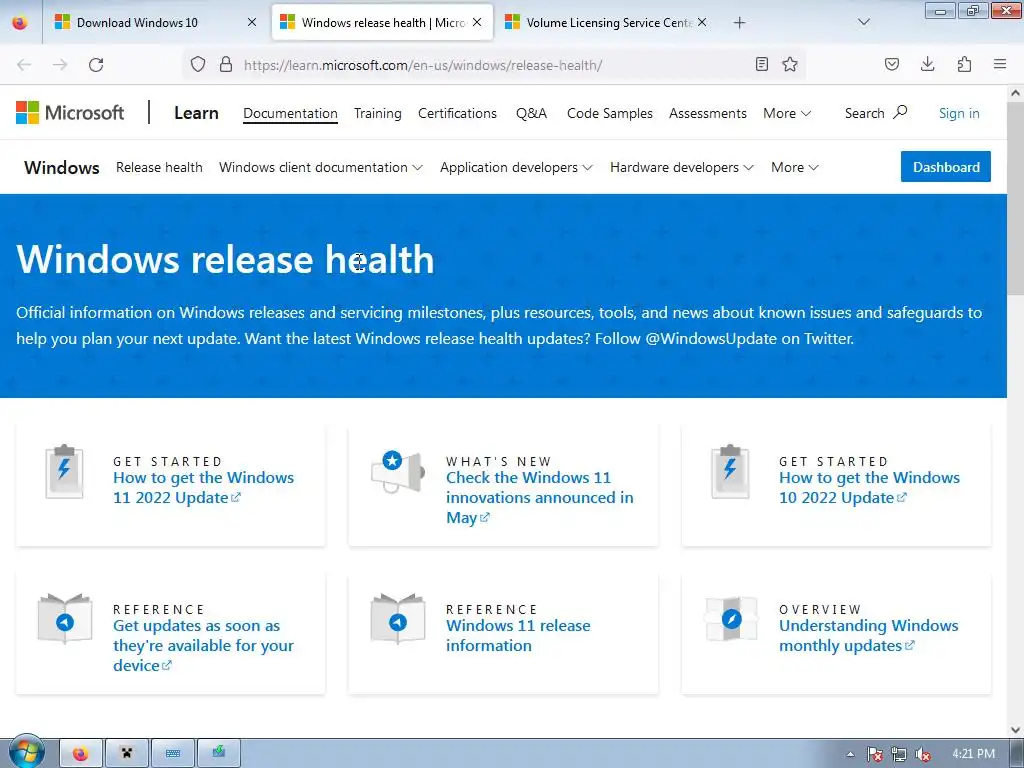The image size is (1024, 768).
Task: Click the on-screen keyboard taskbar button
Action: point(173,754)
